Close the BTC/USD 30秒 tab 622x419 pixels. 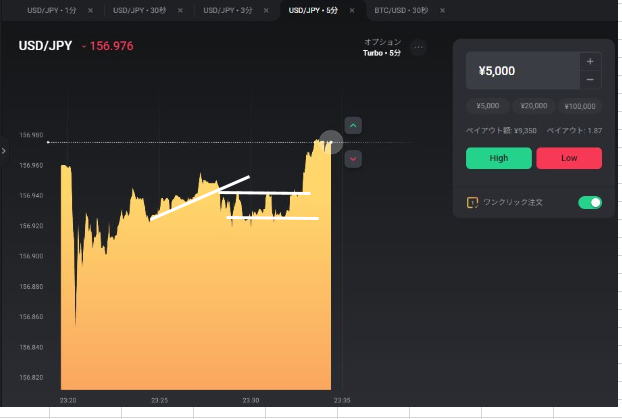coord(439,10)
